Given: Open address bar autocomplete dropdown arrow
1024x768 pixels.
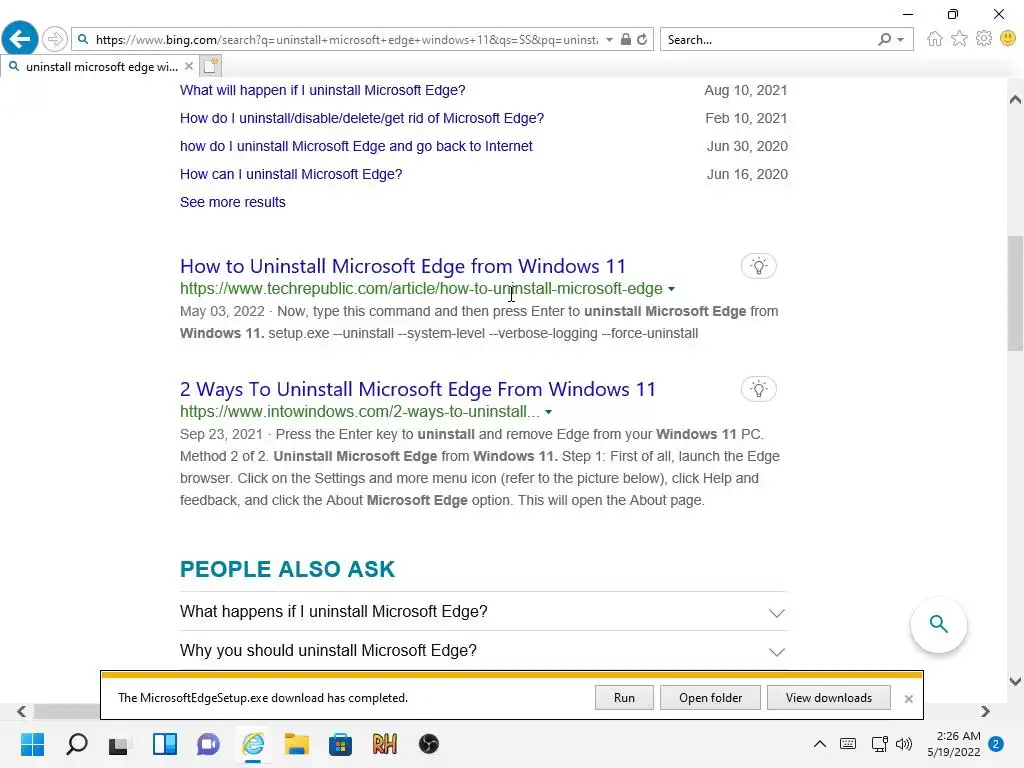Looking at the screenshot, I should tap(609, 39).
